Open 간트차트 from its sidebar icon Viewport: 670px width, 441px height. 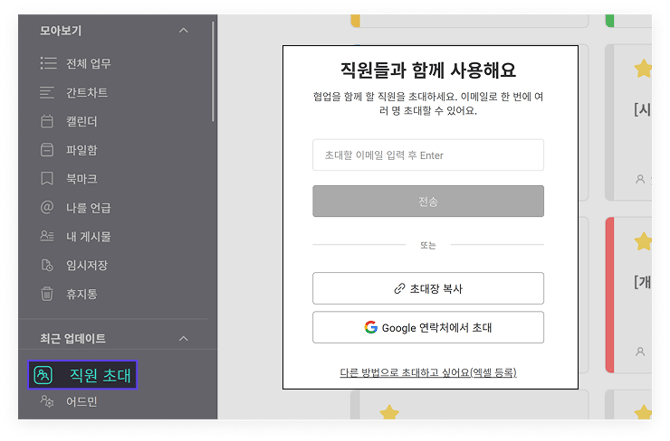[x=46, y=93]
